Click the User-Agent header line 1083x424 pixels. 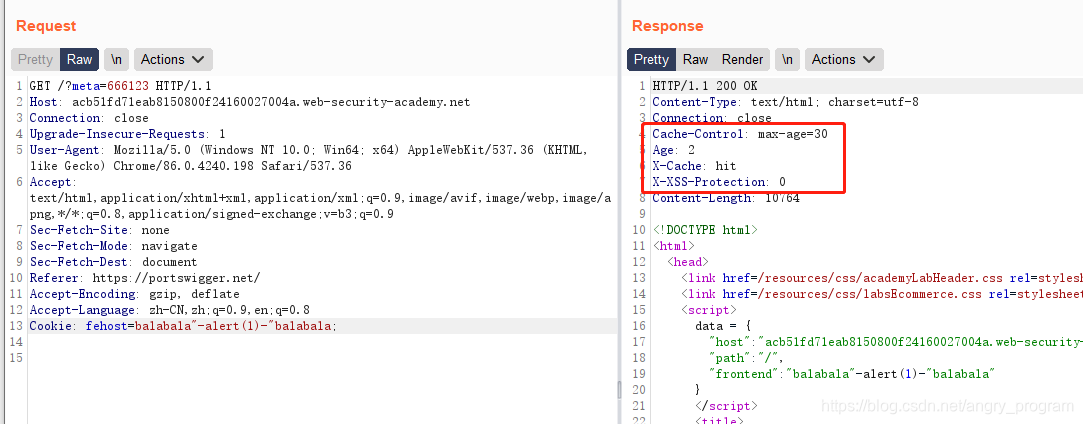308,158
